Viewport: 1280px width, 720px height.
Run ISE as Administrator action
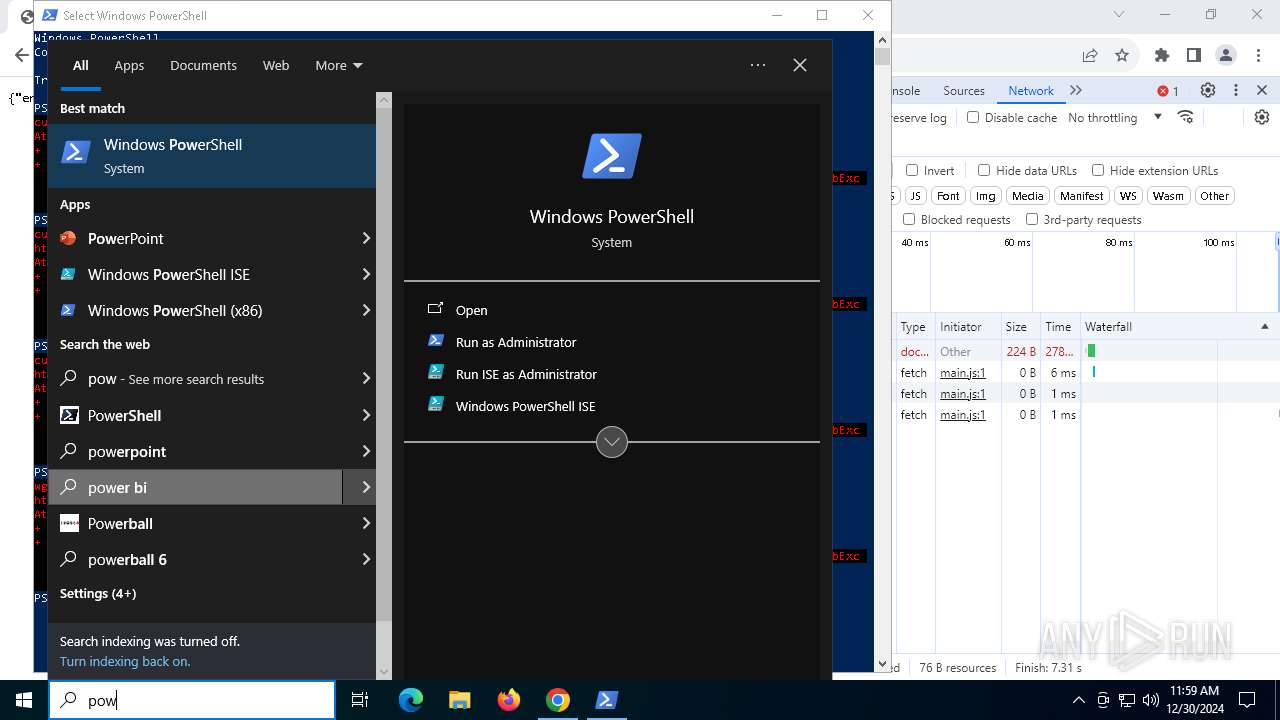(525, 374)
